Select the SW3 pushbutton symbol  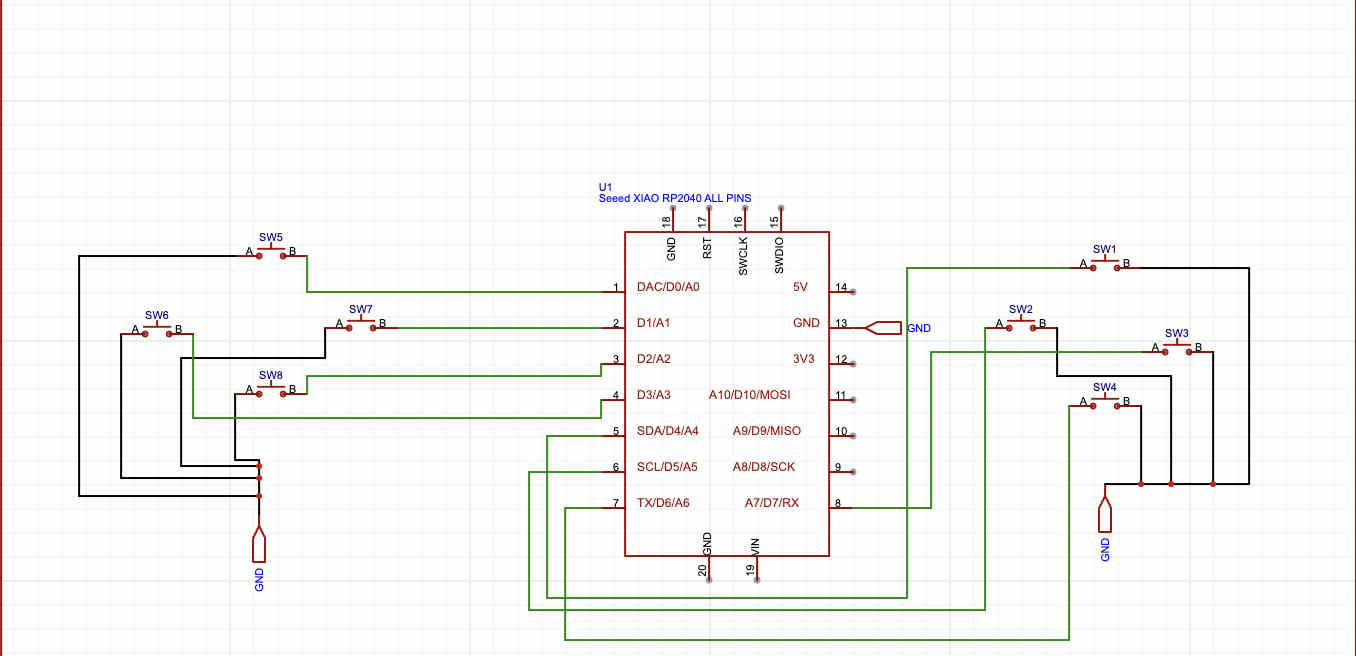tap(1176, 348)
